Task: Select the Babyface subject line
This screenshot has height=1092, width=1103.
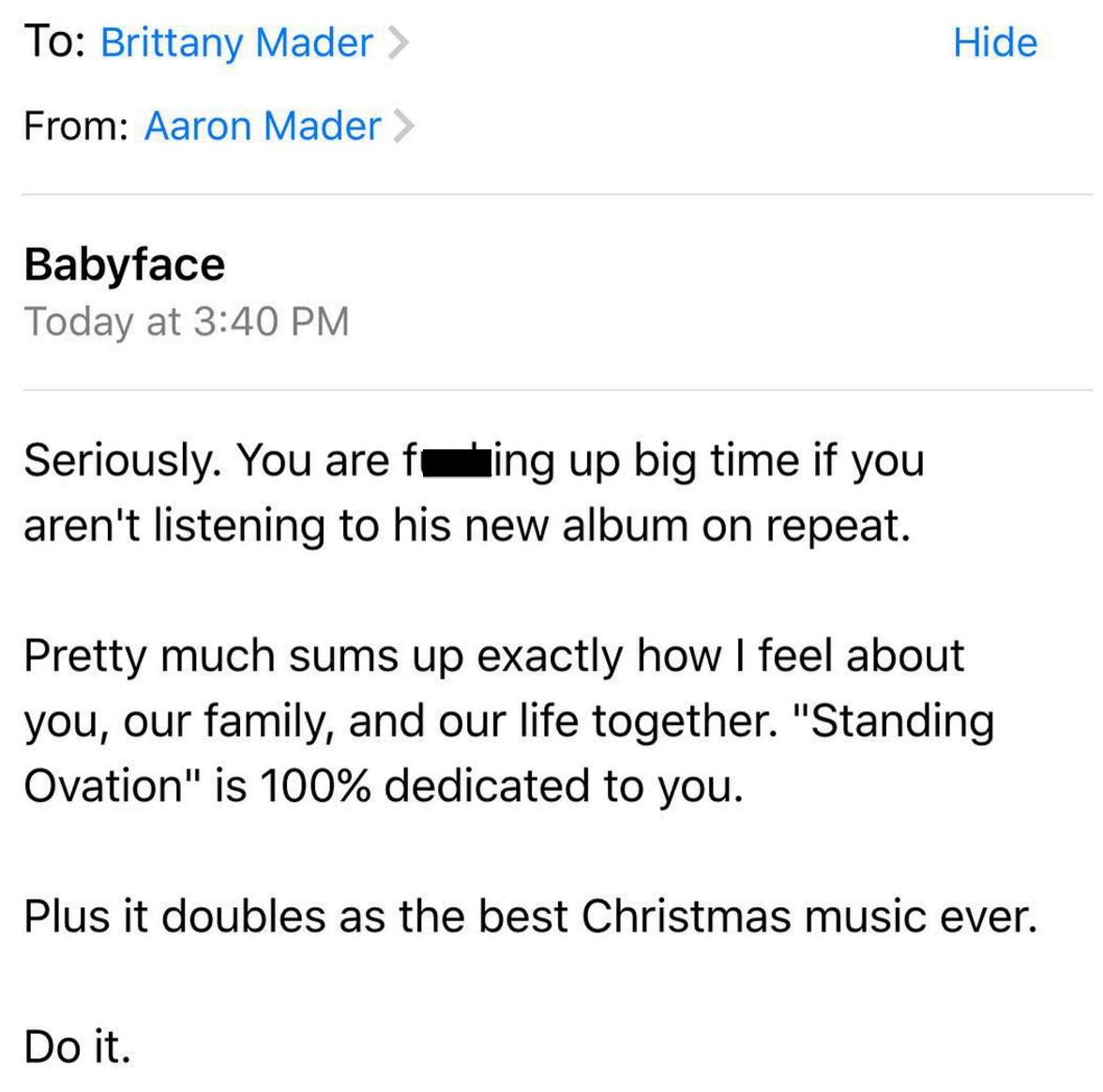Action: pyautogui.click(x=125, y=265)
